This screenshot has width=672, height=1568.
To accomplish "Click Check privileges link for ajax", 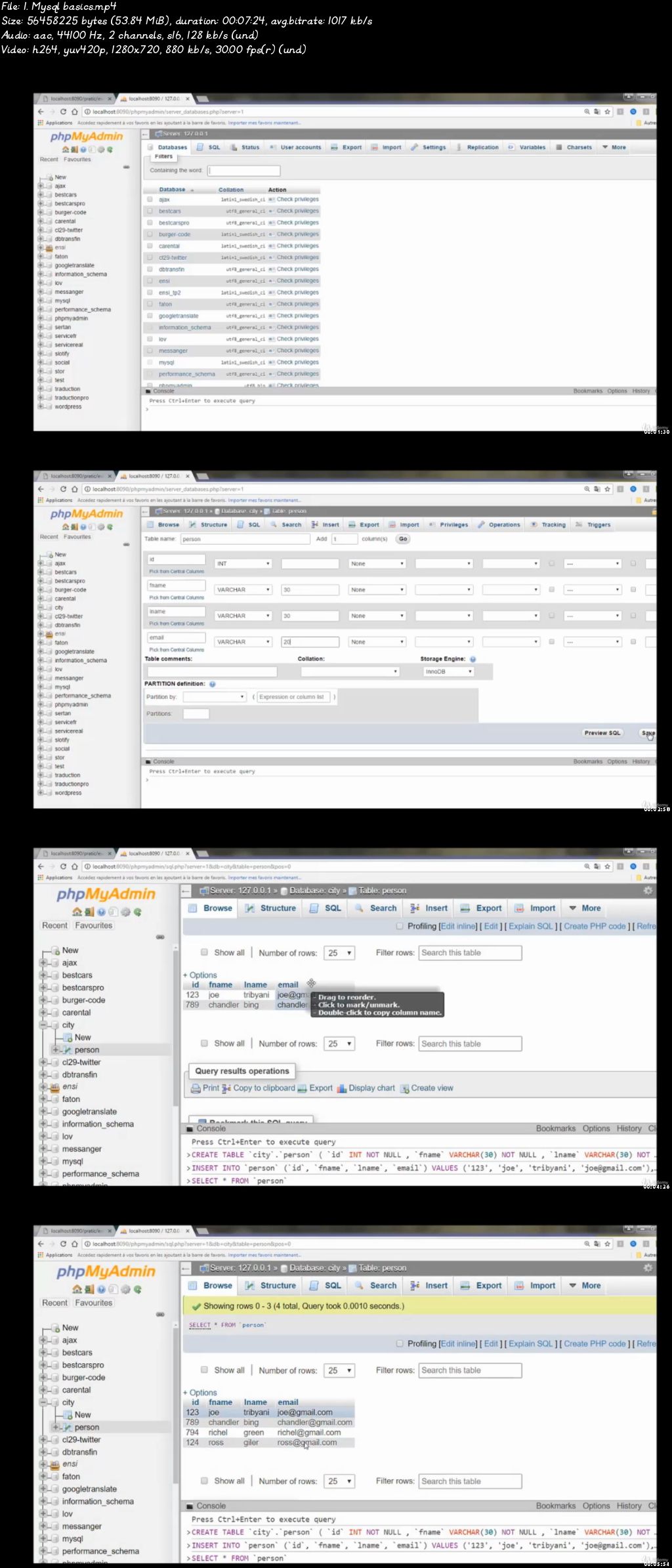I will (x=297, y=199).
